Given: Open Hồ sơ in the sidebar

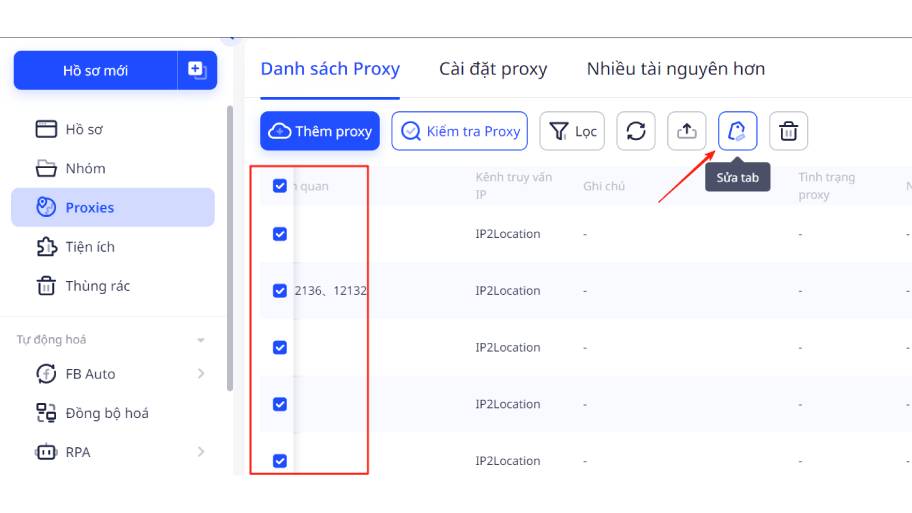Looking at the screenshot, I should tap(113, 129).
